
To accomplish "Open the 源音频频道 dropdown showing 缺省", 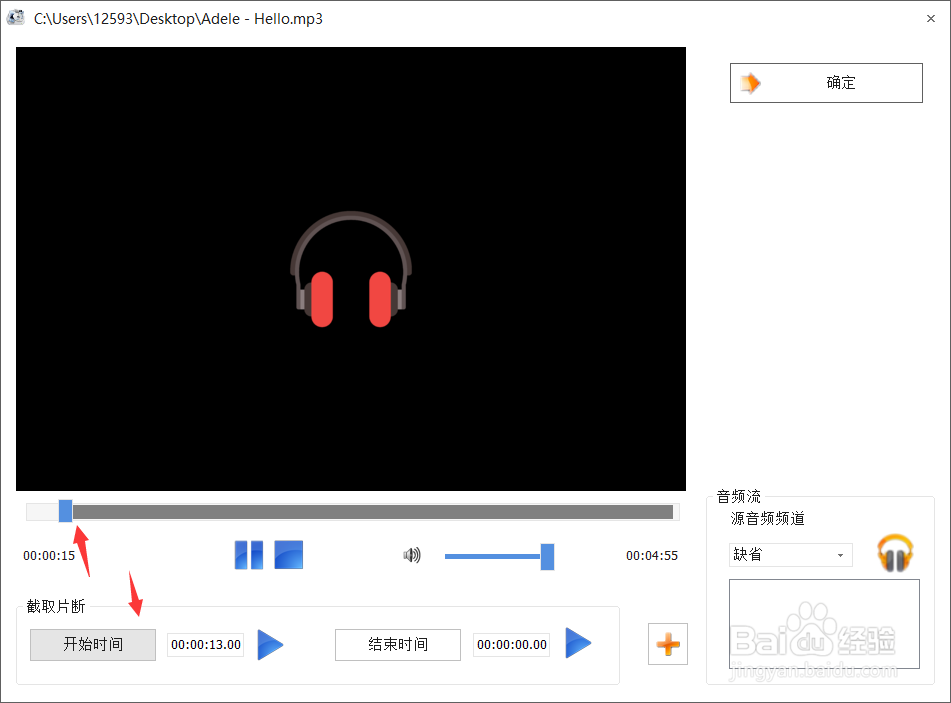I will pos(790,555).
